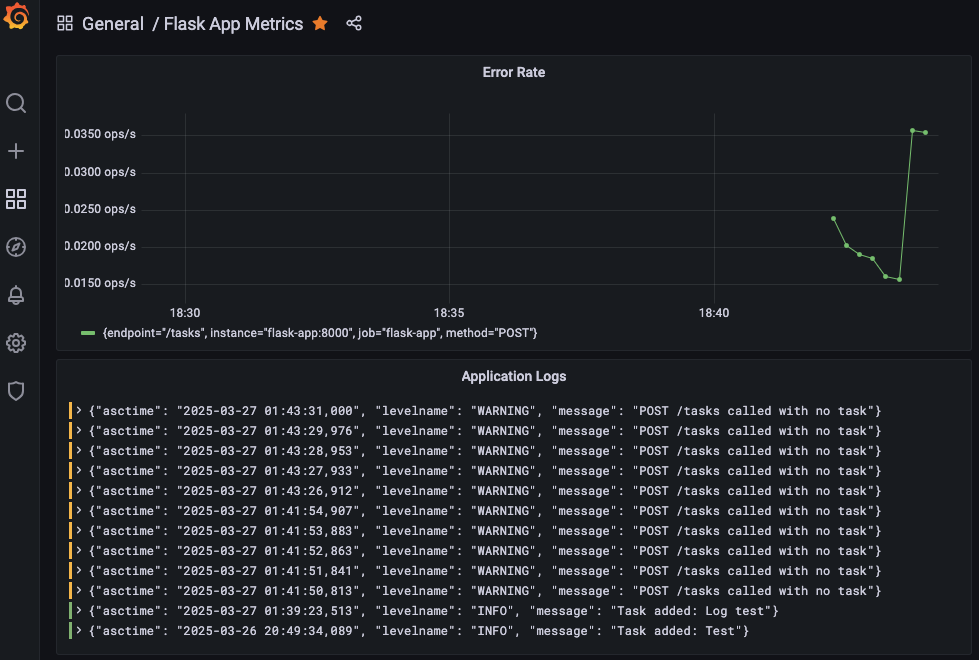Image resolution: width=979 pixels, height=660 pixels.
Task: Open the Error Rate panel title menu
Action: pyautogui.click(x=514, y=72)
